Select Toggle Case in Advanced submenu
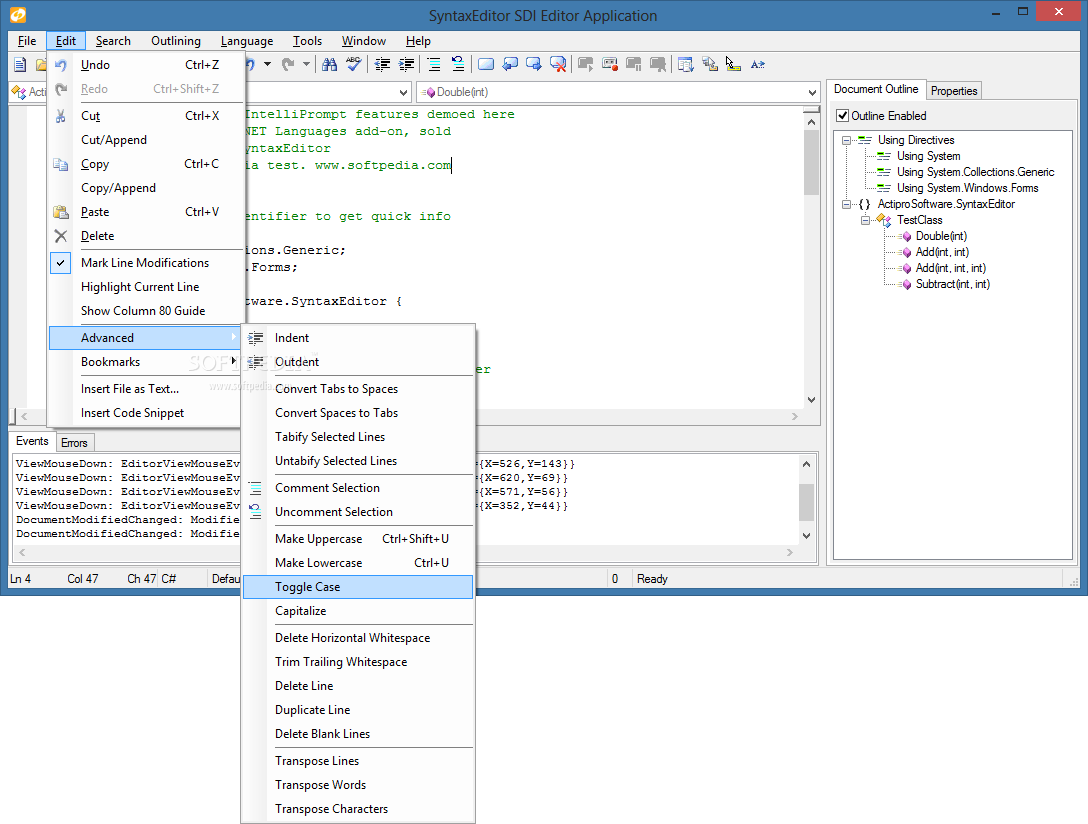 click(358, 587)
